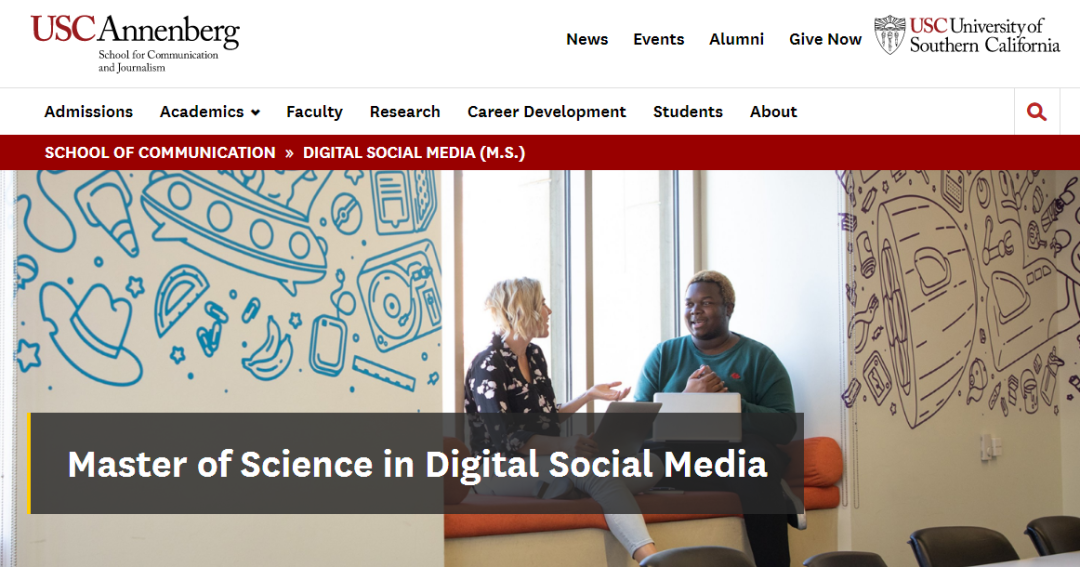Open the Events link
Screen dimensions: 1080x567
[659, 39]
